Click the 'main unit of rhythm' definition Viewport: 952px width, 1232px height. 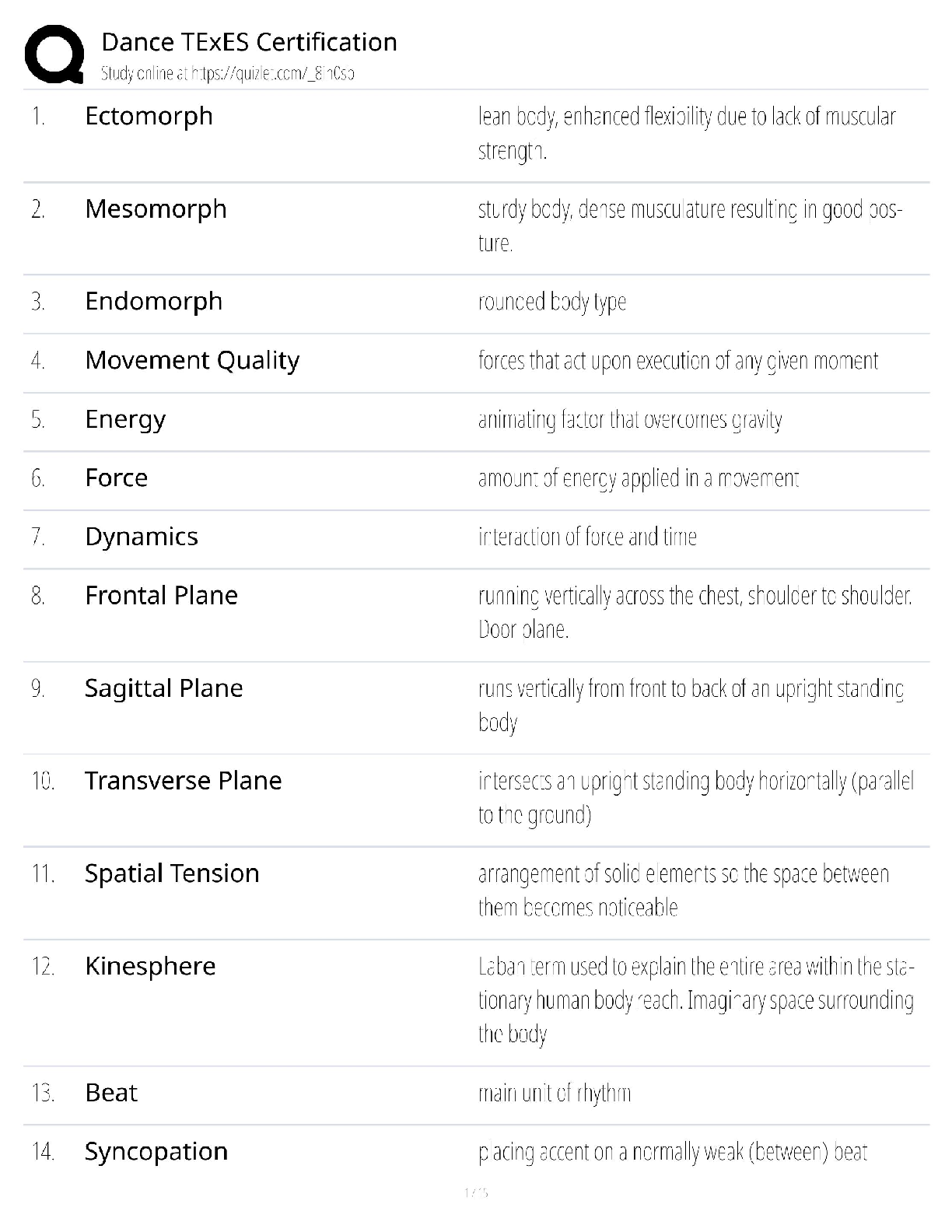pyautogui.click(x=554, y=1094)
